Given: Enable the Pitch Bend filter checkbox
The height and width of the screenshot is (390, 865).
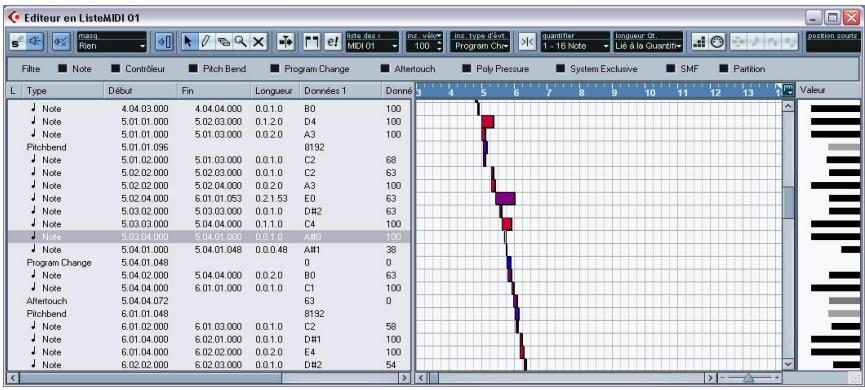Looking at the screenshot, I should pyautogui.click(x=193, y=69).
